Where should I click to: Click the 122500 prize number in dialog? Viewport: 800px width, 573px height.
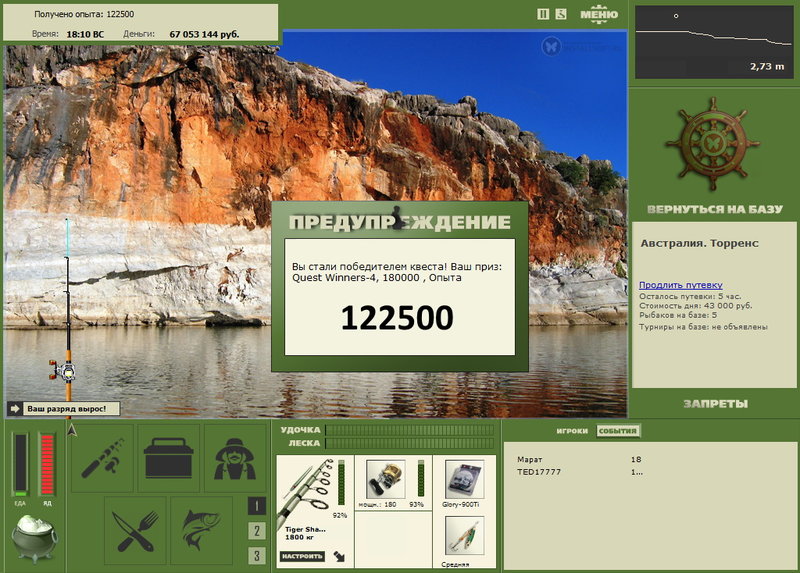397,318
